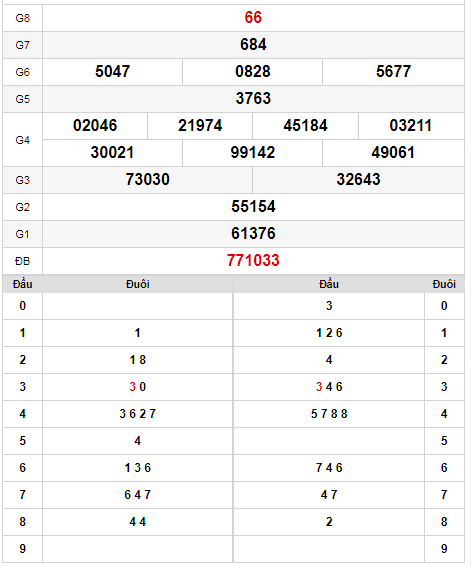Select the G6 row label
Image resolution: width=471 pixels, height=567 pixels.
pos(22,72)
